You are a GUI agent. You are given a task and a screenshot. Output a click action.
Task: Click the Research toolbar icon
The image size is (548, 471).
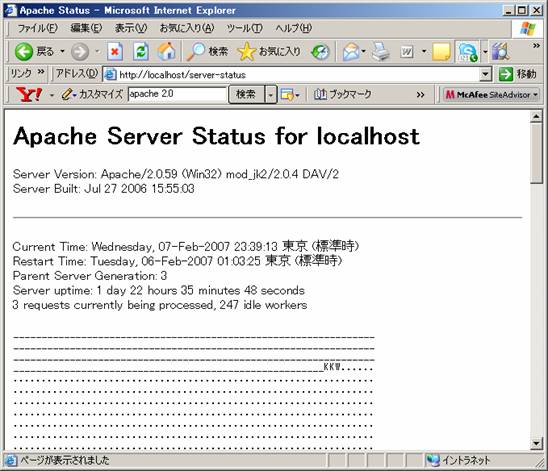pos(500,52)
